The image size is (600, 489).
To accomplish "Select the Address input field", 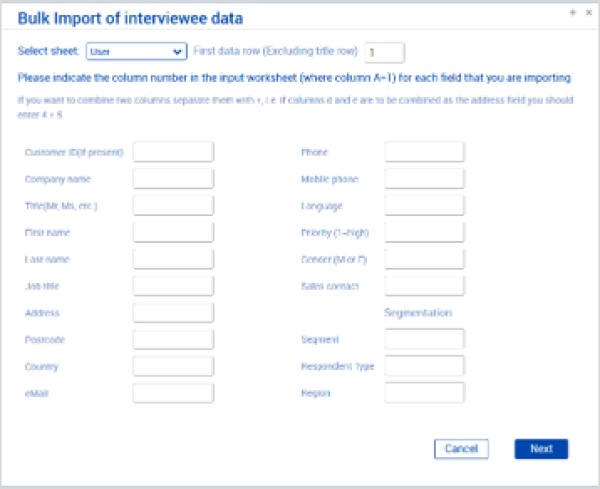I will 173,313.
